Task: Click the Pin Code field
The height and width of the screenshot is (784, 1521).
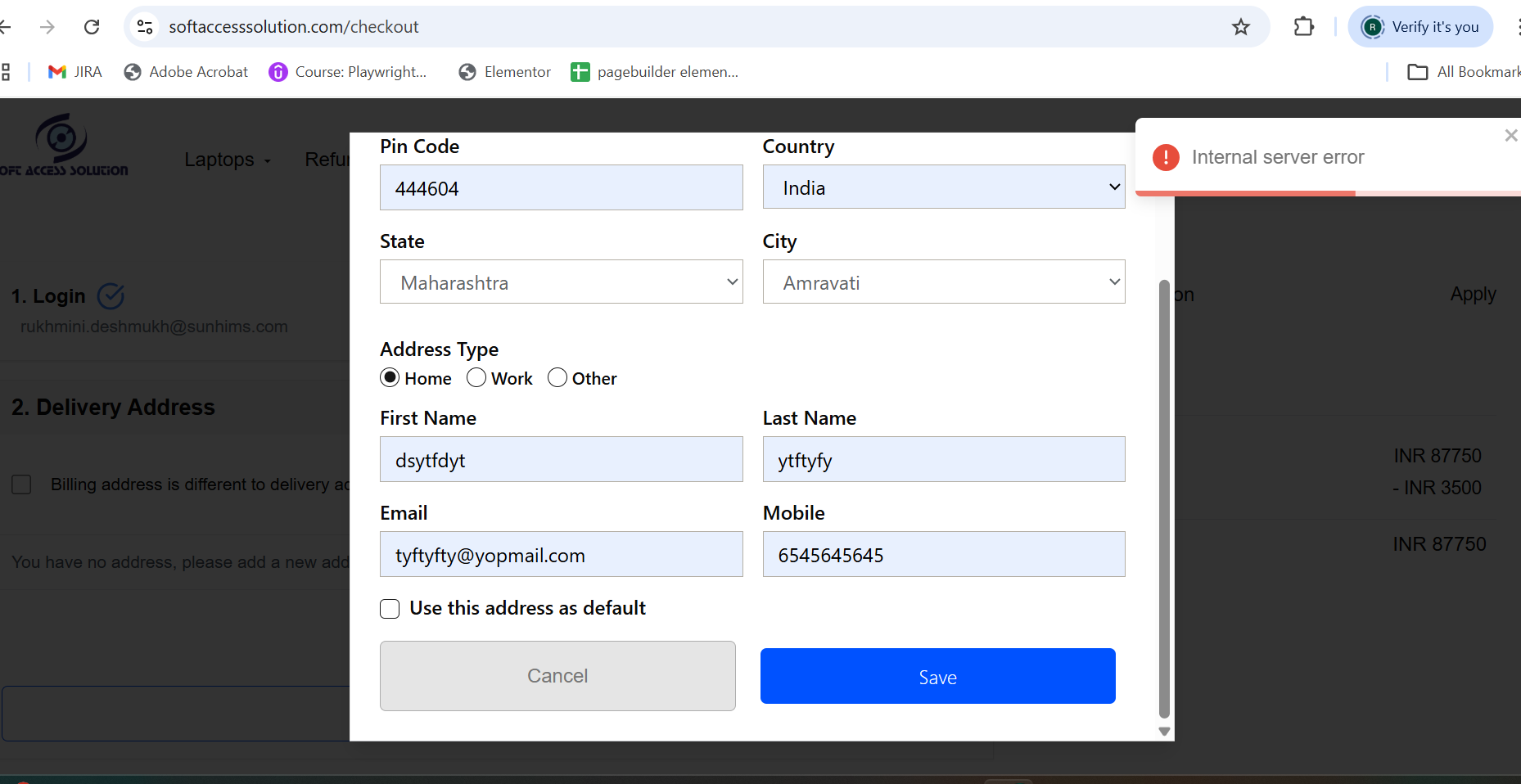Action: (562, 187)
